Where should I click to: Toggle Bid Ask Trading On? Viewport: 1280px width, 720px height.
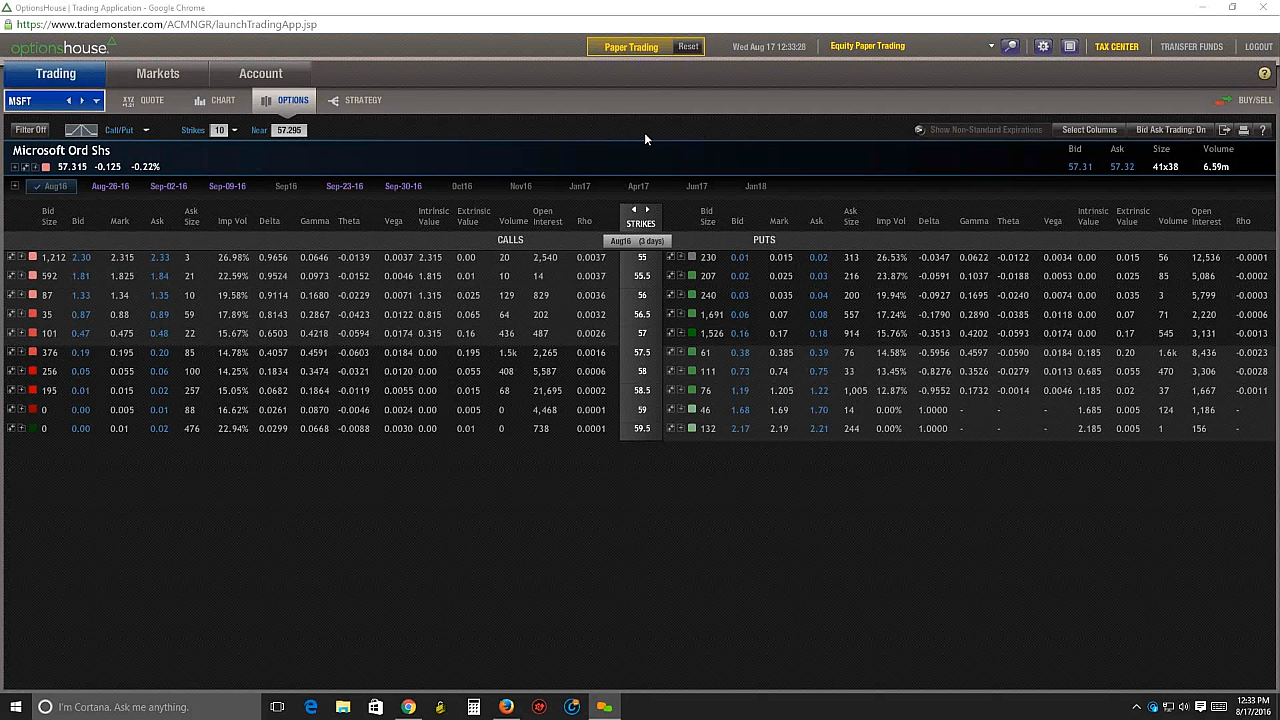(1171, 130)
